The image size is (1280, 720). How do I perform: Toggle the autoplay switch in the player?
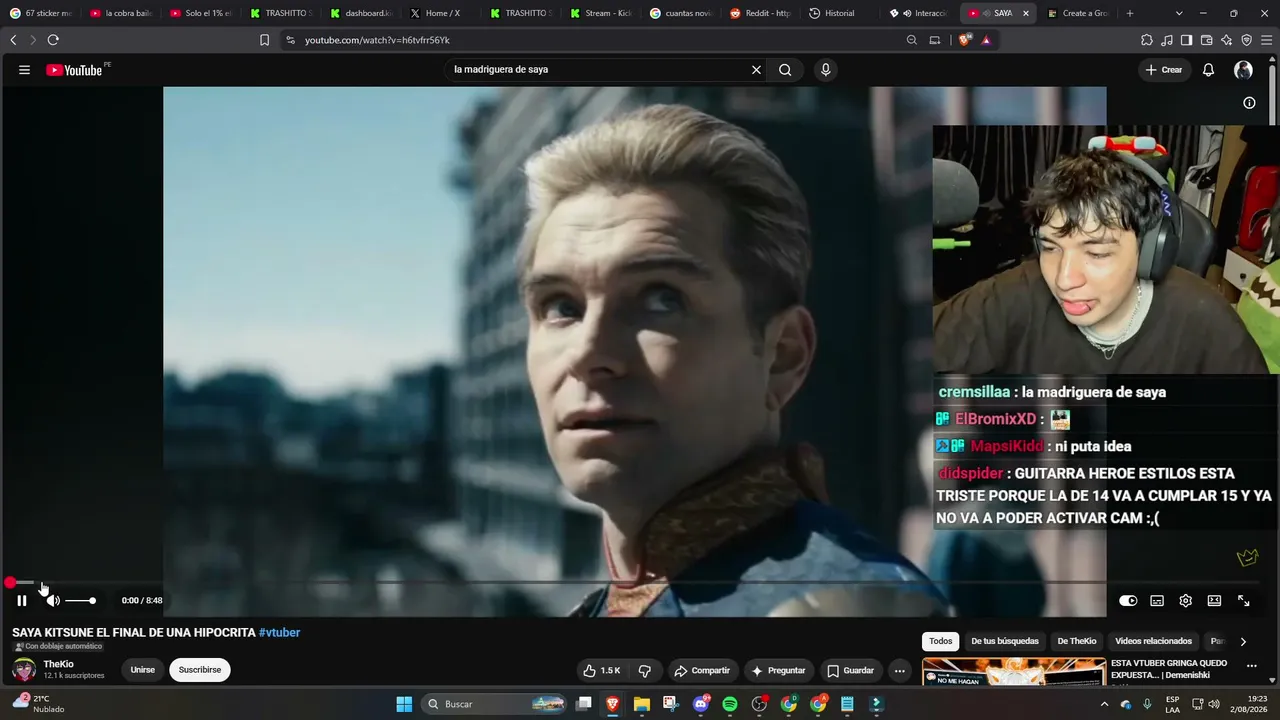tap(1128, 601)
